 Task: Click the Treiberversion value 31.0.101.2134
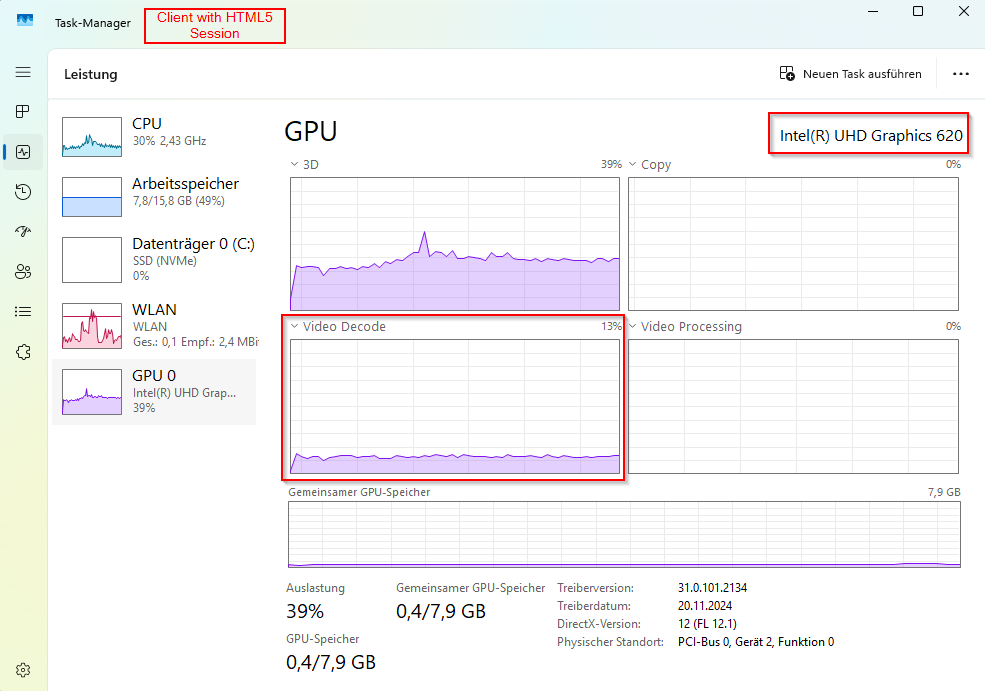[x=712, y=588]
